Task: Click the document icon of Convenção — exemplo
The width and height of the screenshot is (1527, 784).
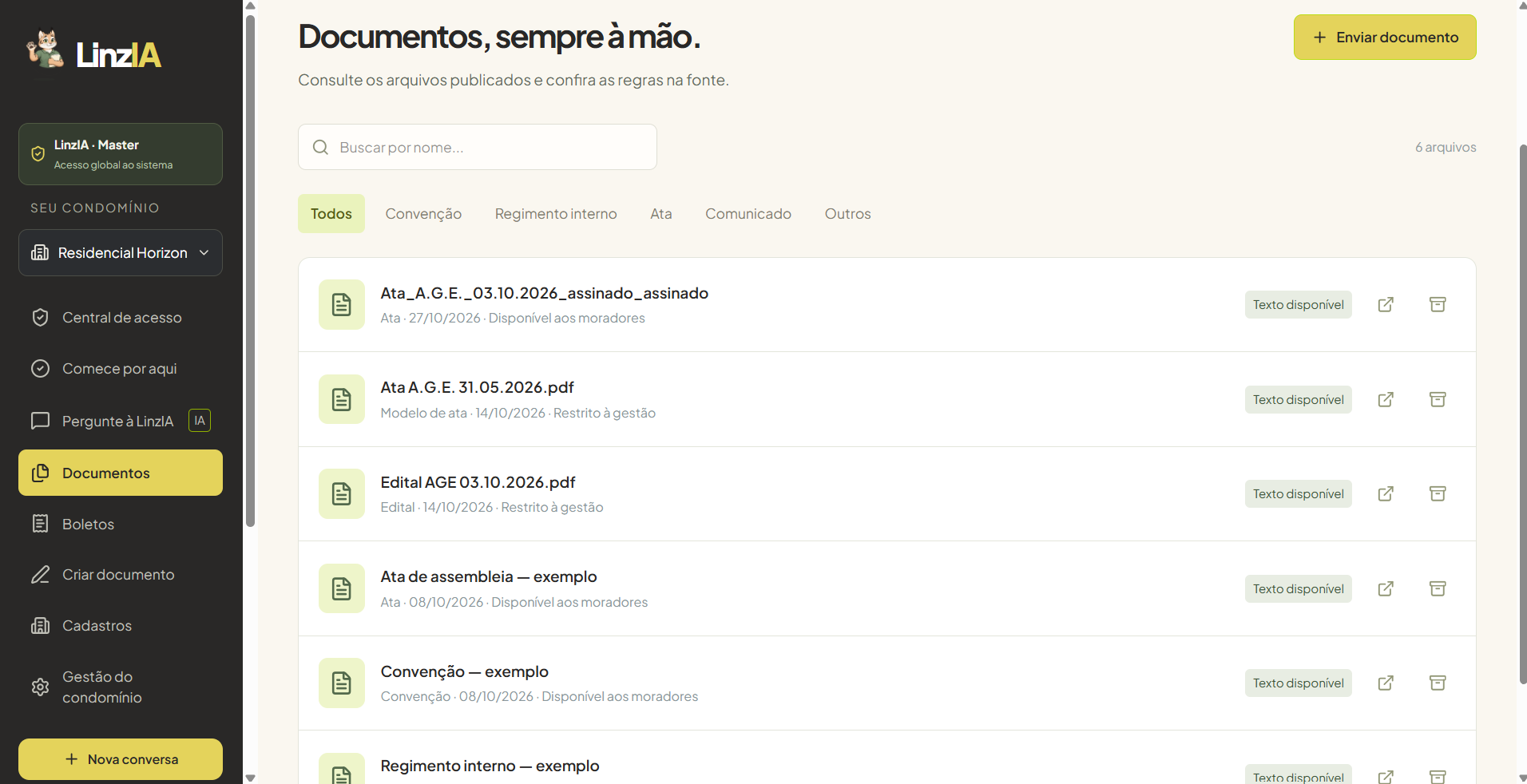Action: click(x=342, y=683)
